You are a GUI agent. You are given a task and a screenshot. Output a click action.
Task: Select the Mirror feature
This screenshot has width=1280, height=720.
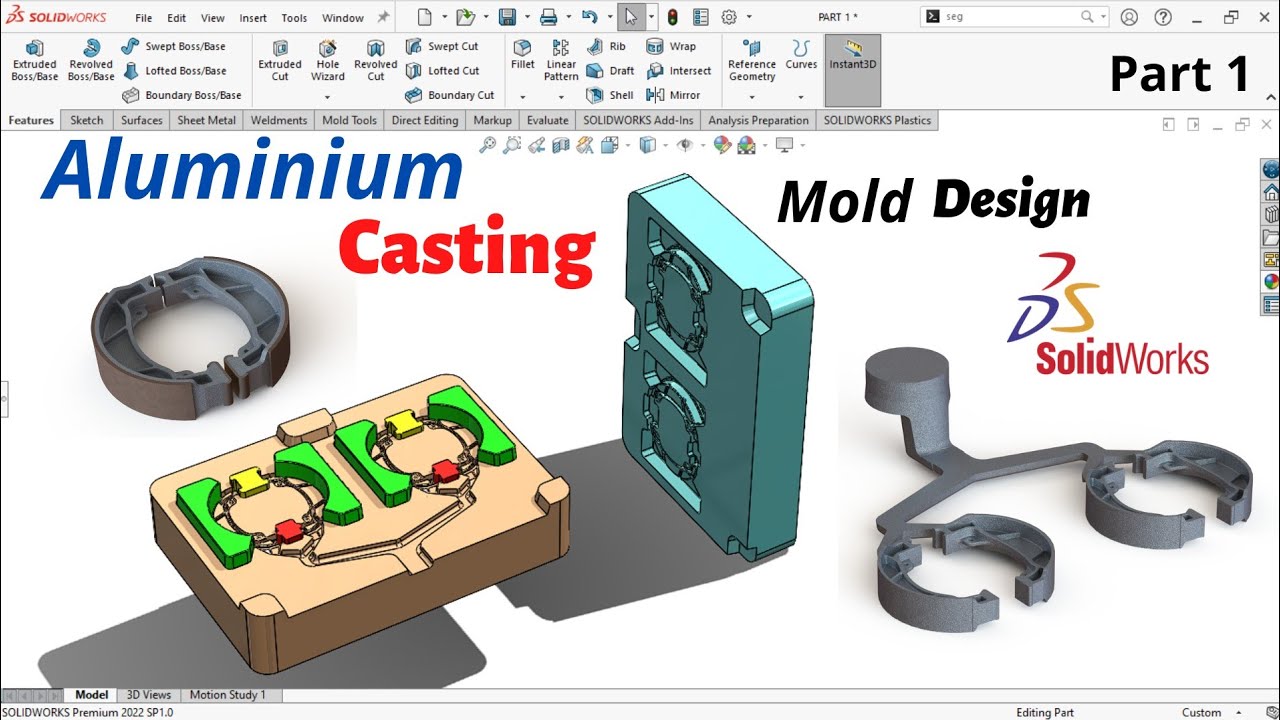coord(673,95)
